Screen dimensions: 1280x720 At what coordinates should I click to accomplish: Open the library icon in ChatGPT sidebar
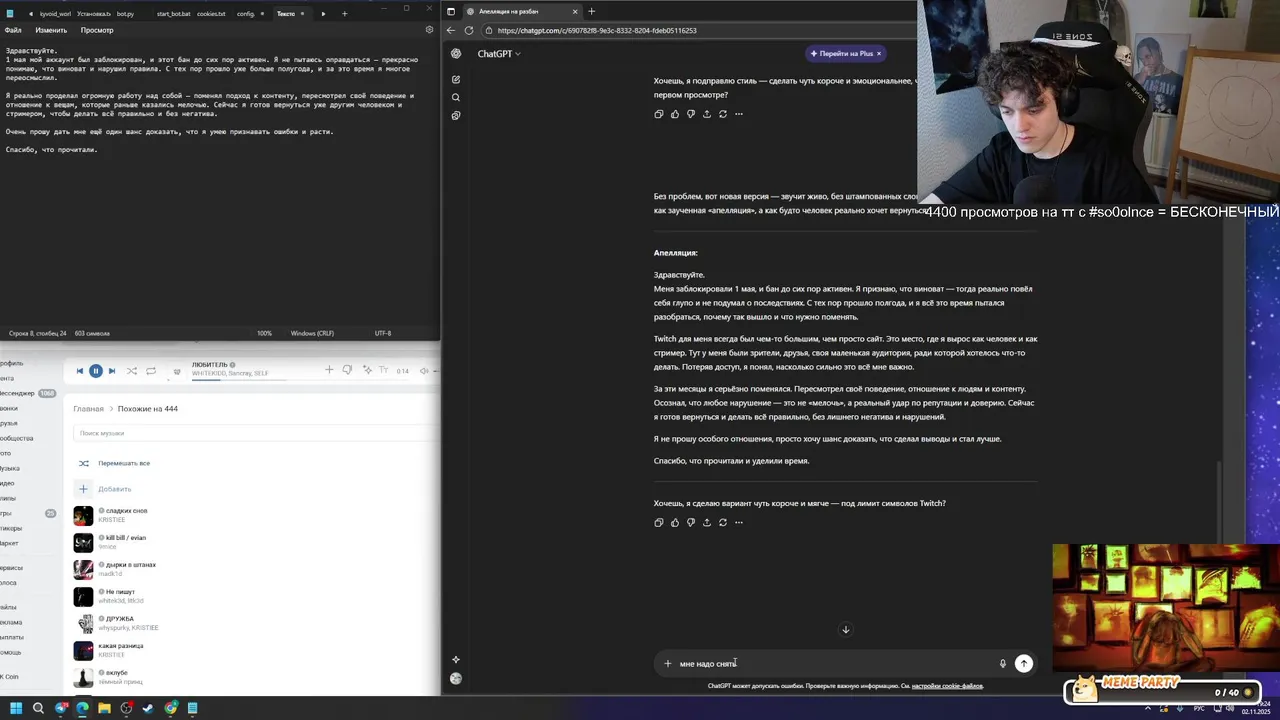click(x=456, y=115)
